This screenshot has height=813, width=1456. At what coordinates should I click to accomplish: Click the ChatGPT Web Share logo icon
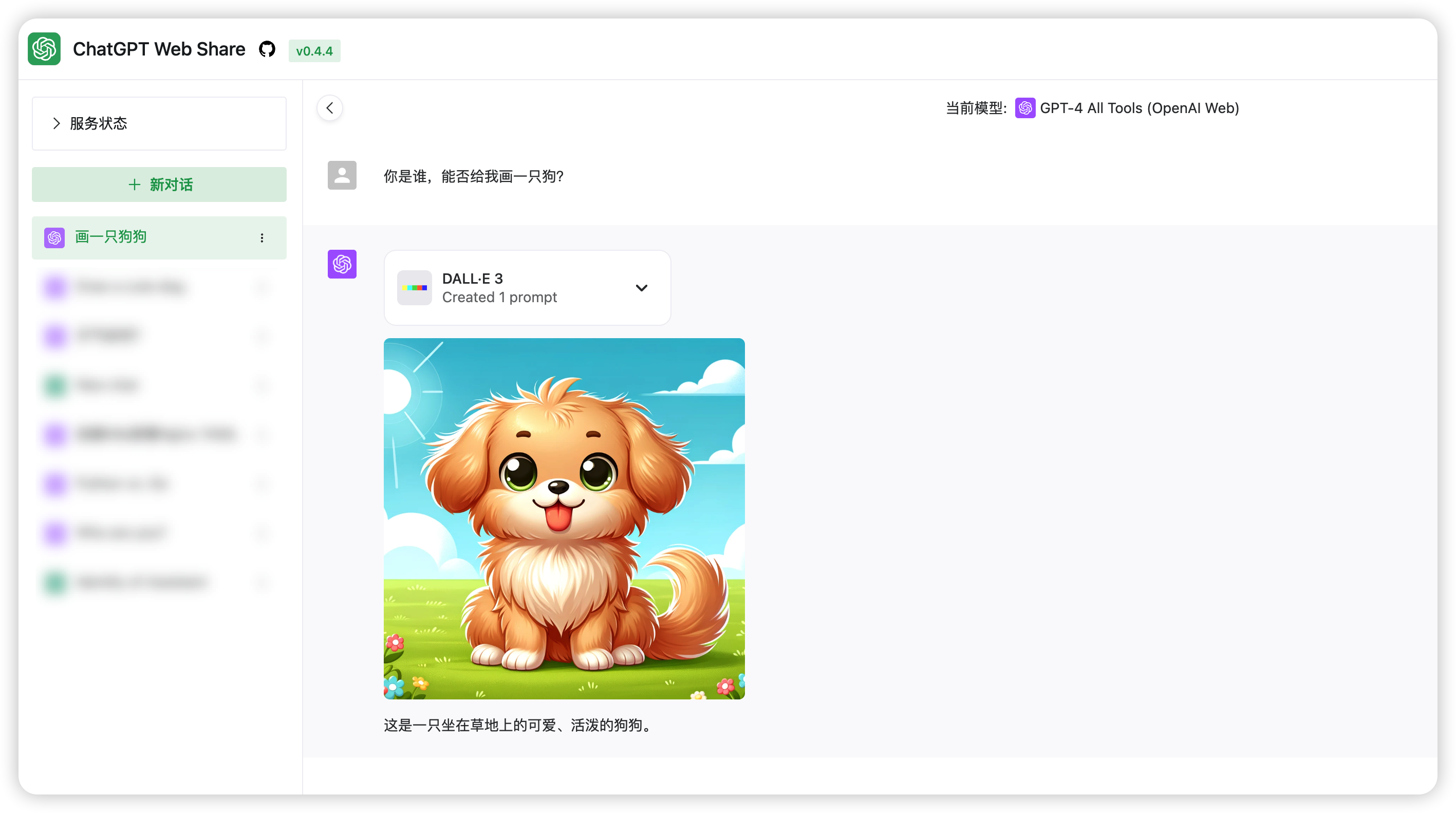tap(44, 49)
